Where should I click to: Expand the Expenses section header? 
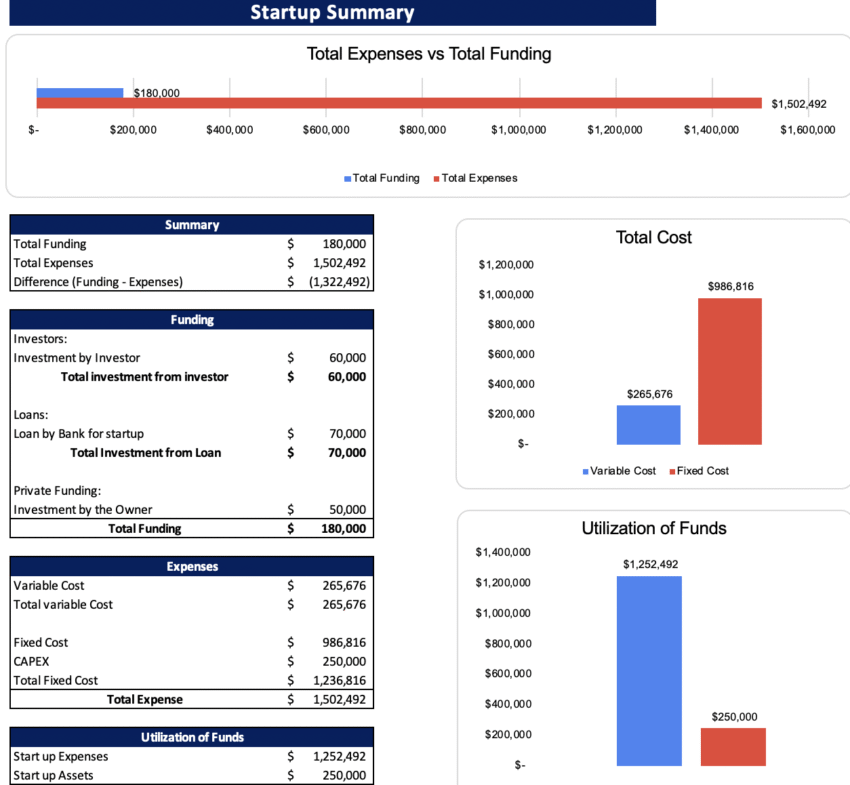pos(191,567)
